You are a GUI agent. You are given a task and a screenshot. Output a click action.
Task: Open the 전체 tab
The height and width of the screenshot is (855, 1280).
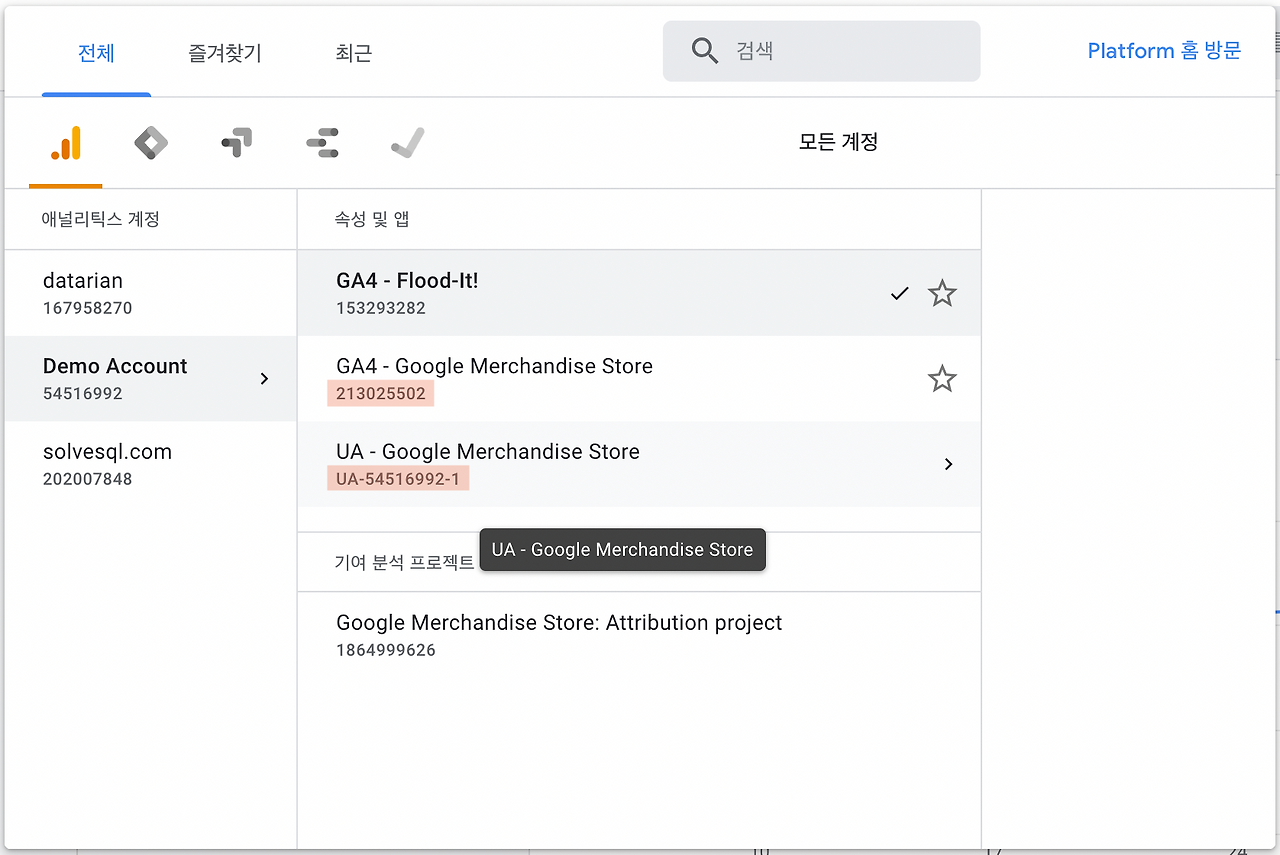[x=96, y=53]
